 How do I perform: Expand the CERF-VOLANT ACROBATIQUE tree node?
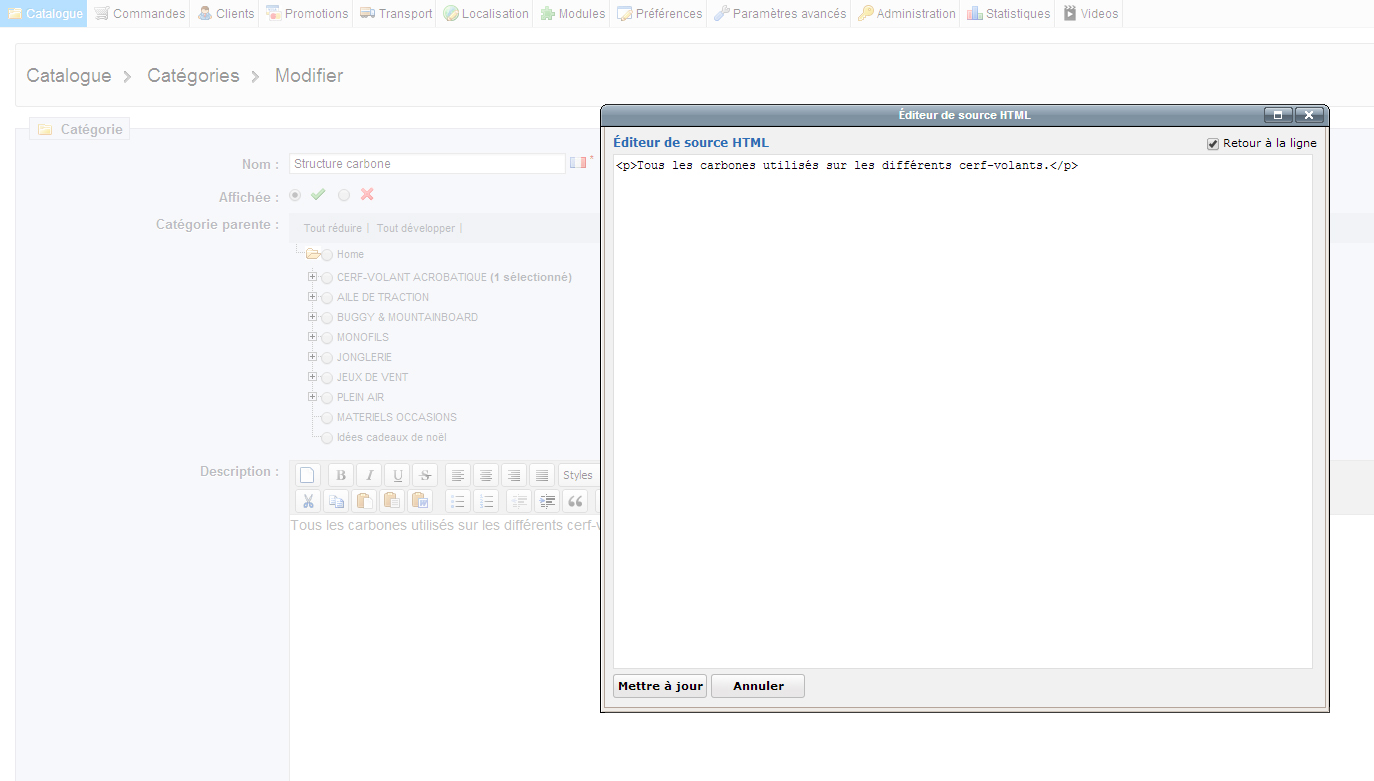313,277
